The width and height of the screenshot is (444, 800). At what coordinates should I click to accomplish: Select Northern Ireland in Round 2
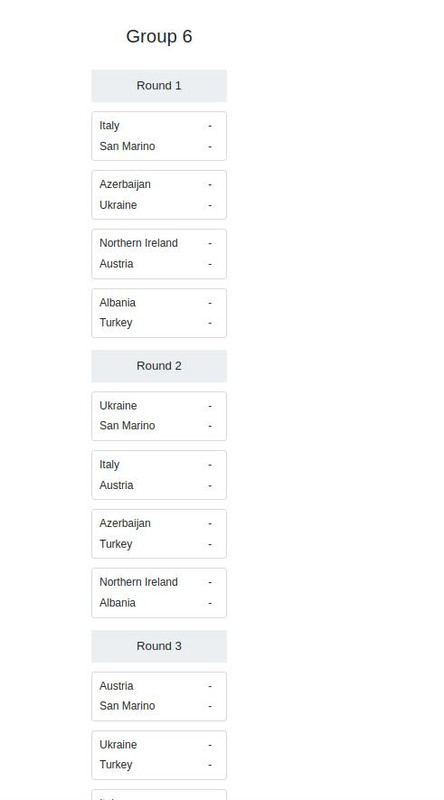138,582
